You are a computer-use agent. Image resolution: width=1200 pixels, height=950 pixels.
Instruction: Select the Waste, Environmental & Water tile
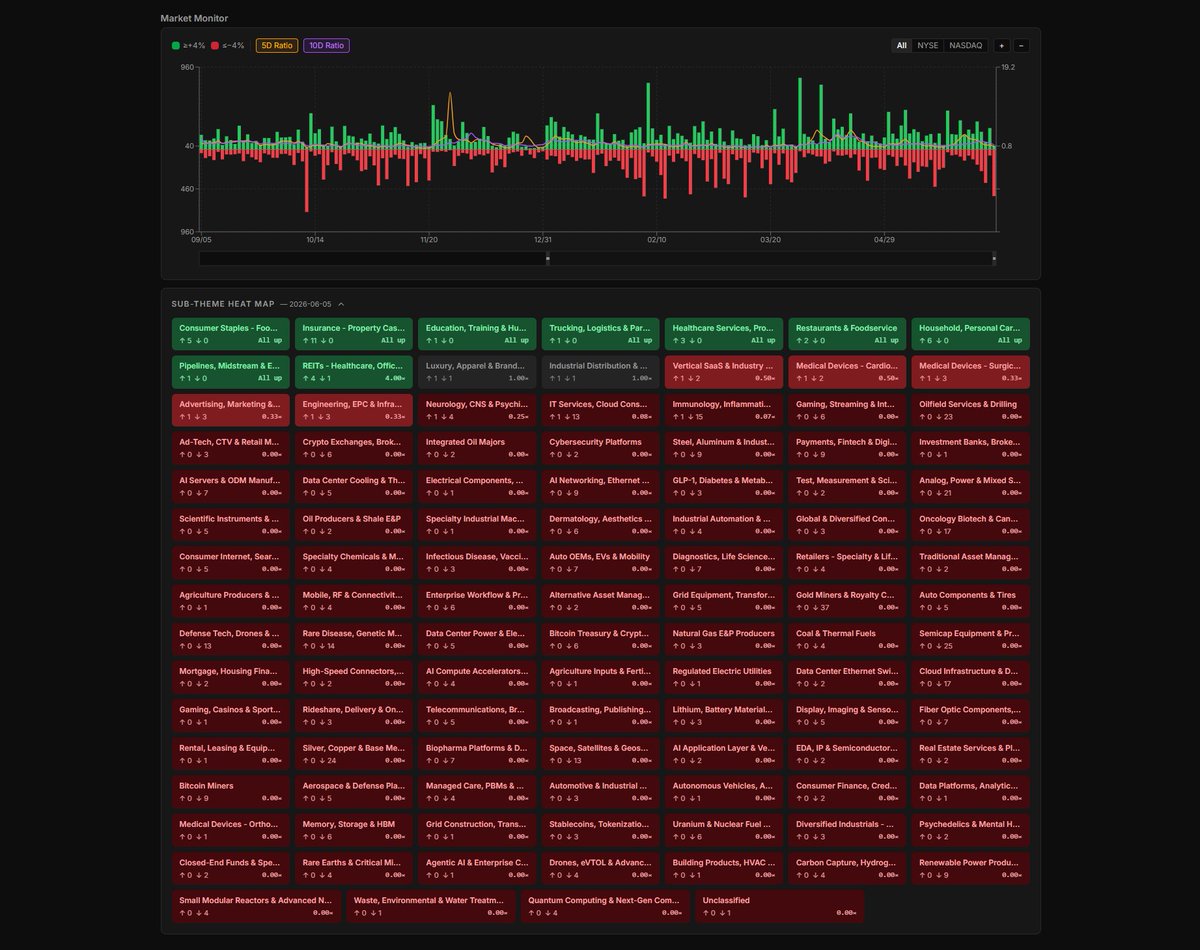click(430, 907)
